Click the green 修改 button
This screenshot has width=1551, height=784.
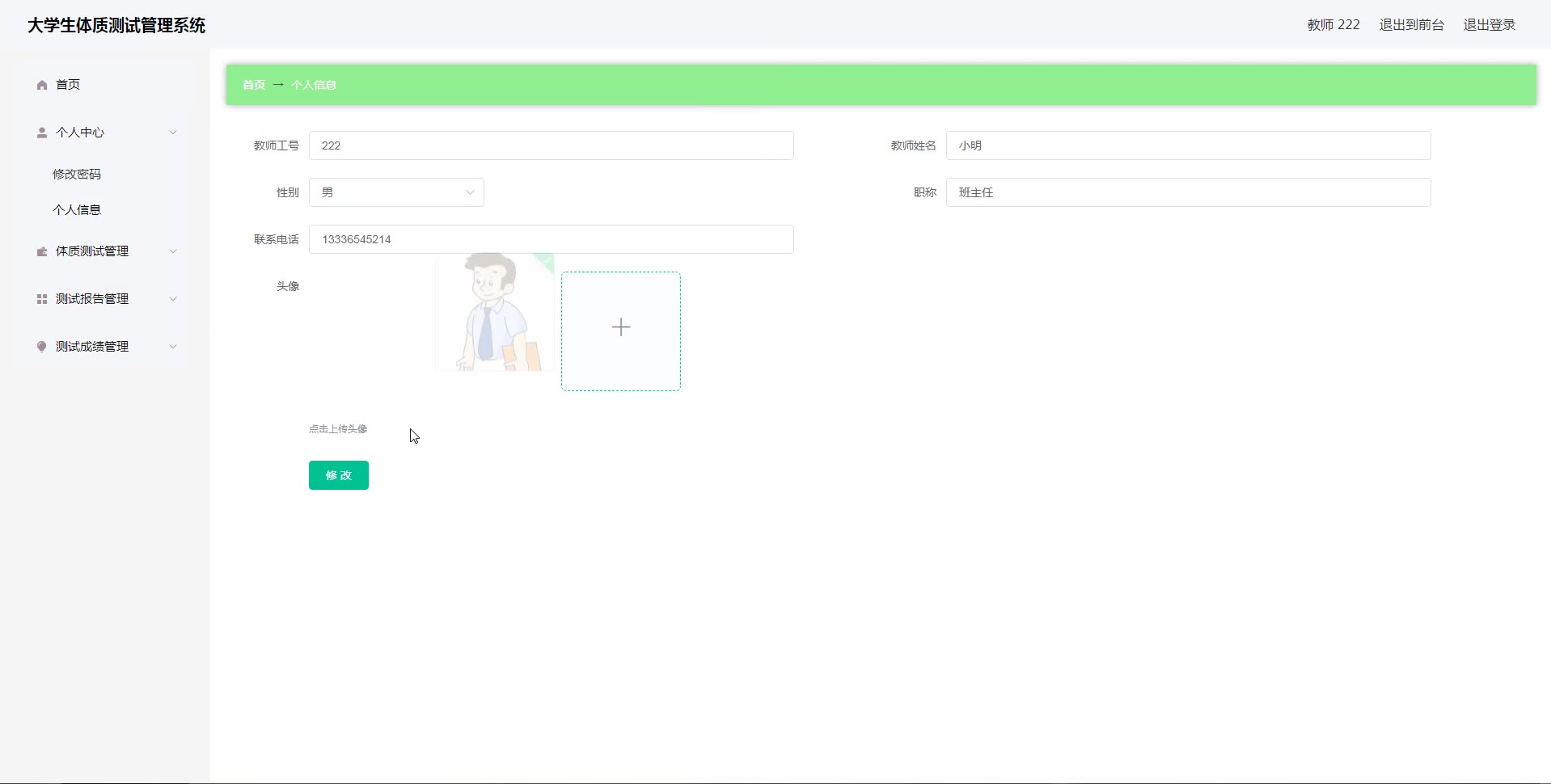point(339,475)
